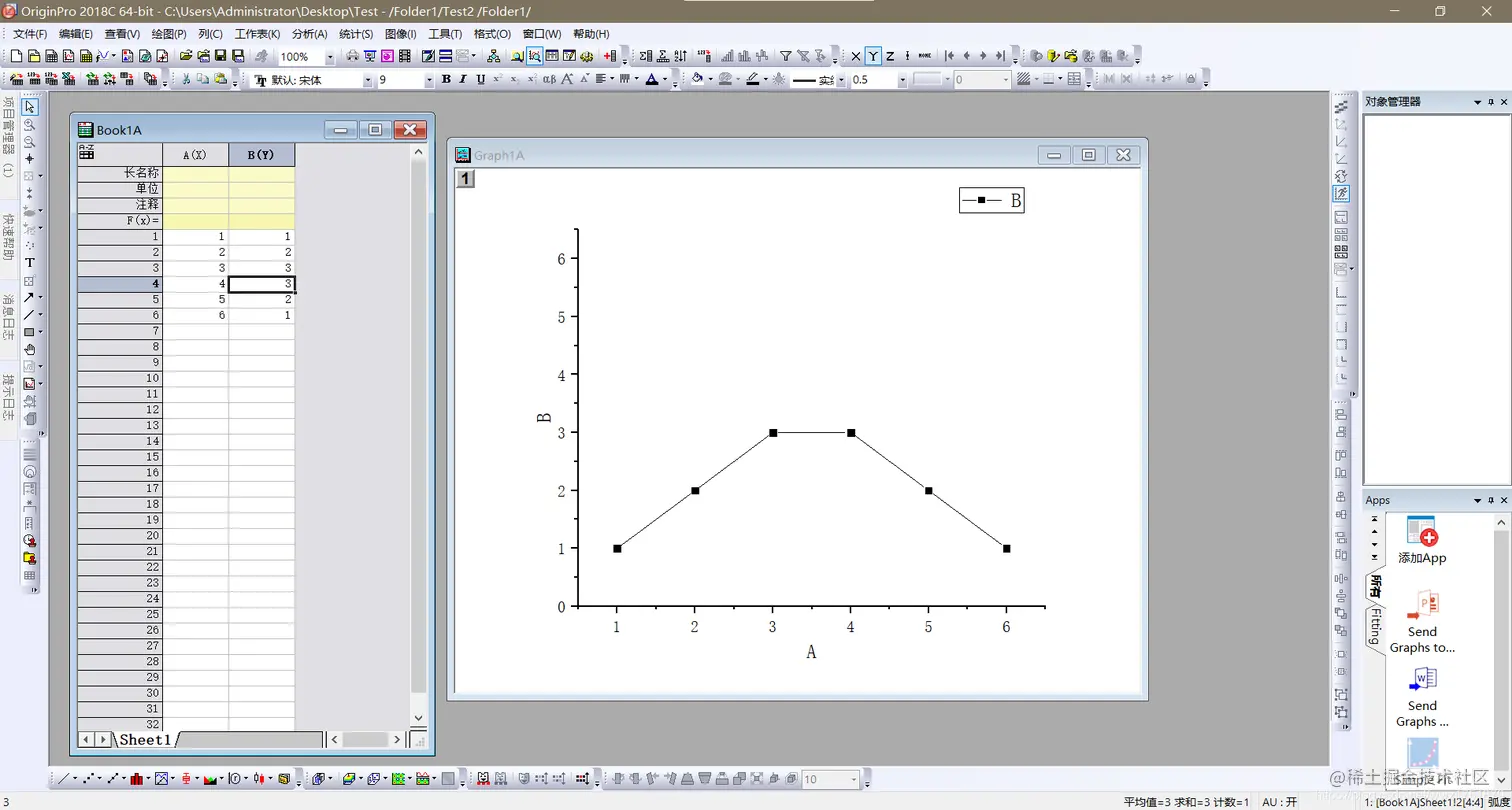
Task: Click the Filter funnel icon
Action: click(x=786, y=56)
